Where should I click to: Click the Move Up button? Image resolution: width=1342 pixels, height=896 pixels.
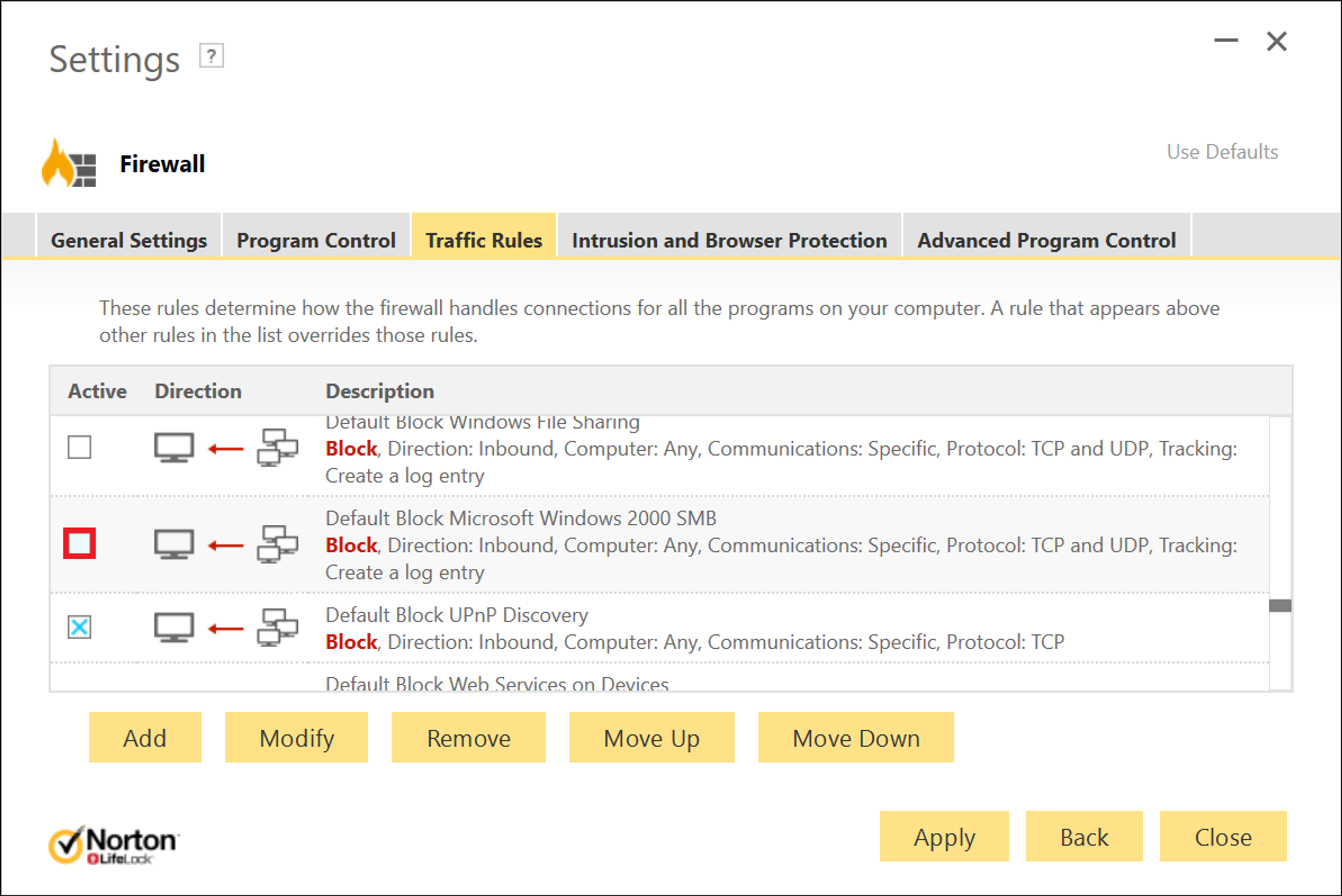point(651,738)
